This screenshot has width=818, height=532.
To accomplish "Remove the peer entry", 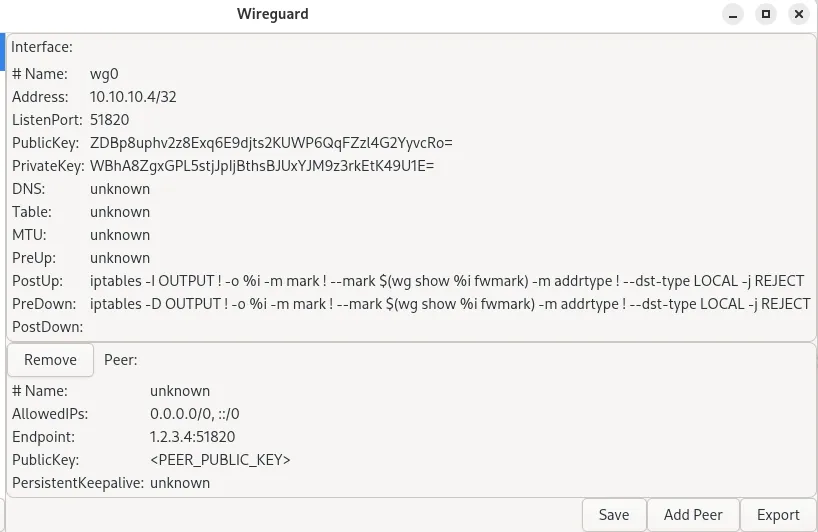I will [x=50, y=360].
